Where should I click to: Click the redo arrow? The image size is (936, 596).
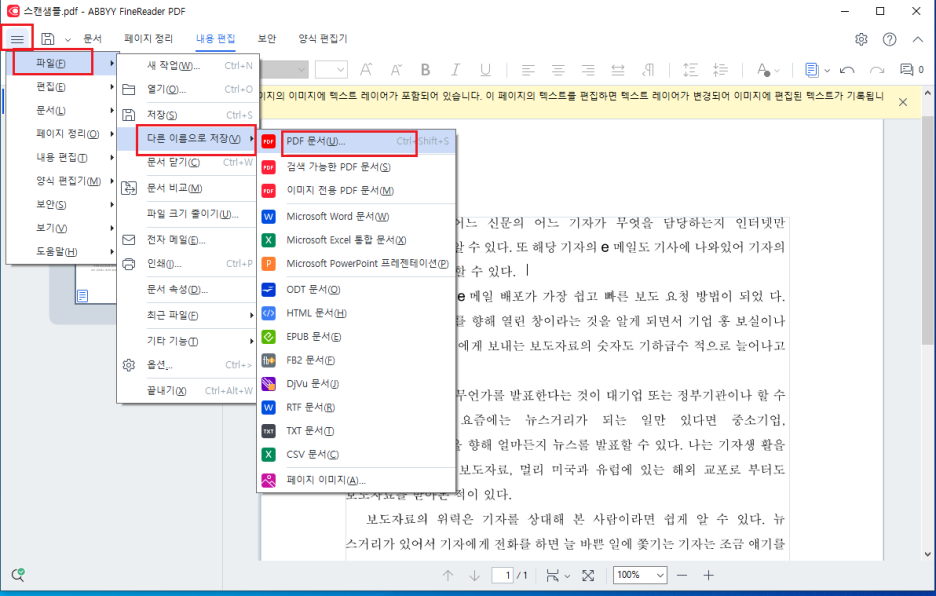pyautogui.click(x=877, y=70)
